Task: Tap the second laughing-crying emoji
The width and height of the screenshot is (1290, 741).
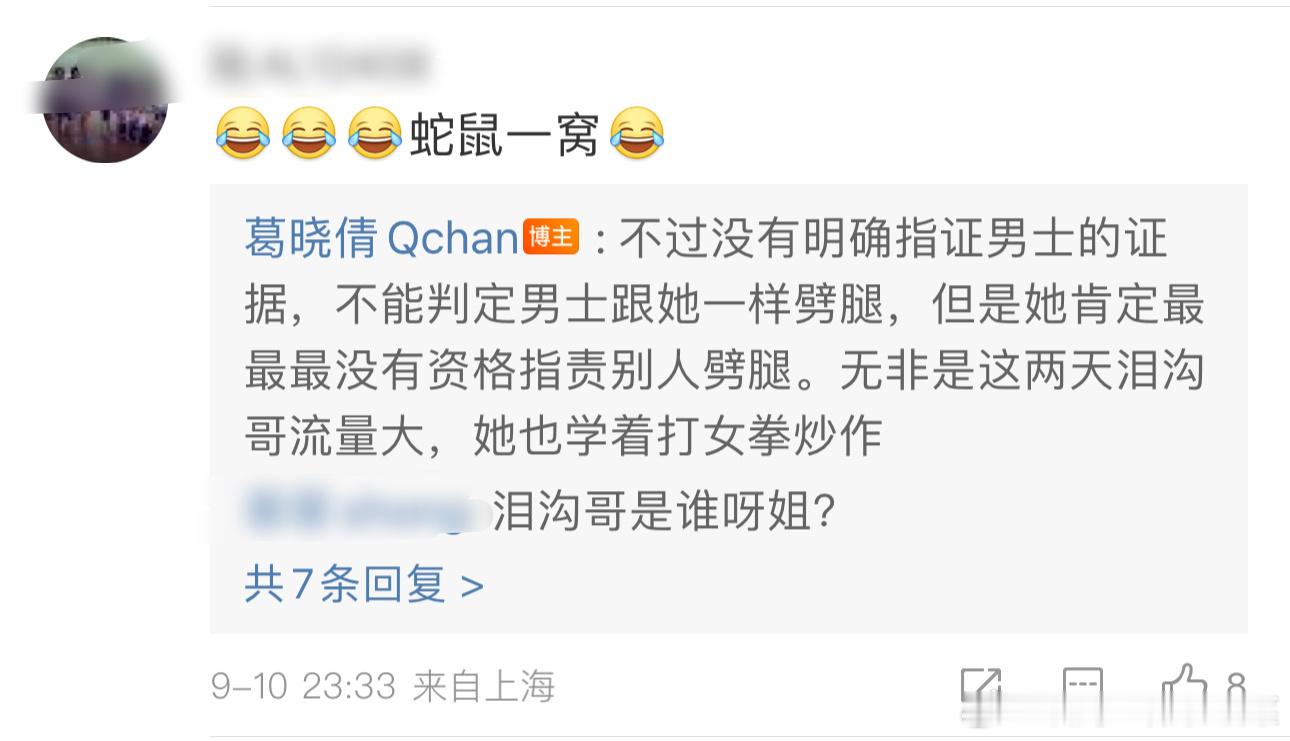Action: (309, 134)
